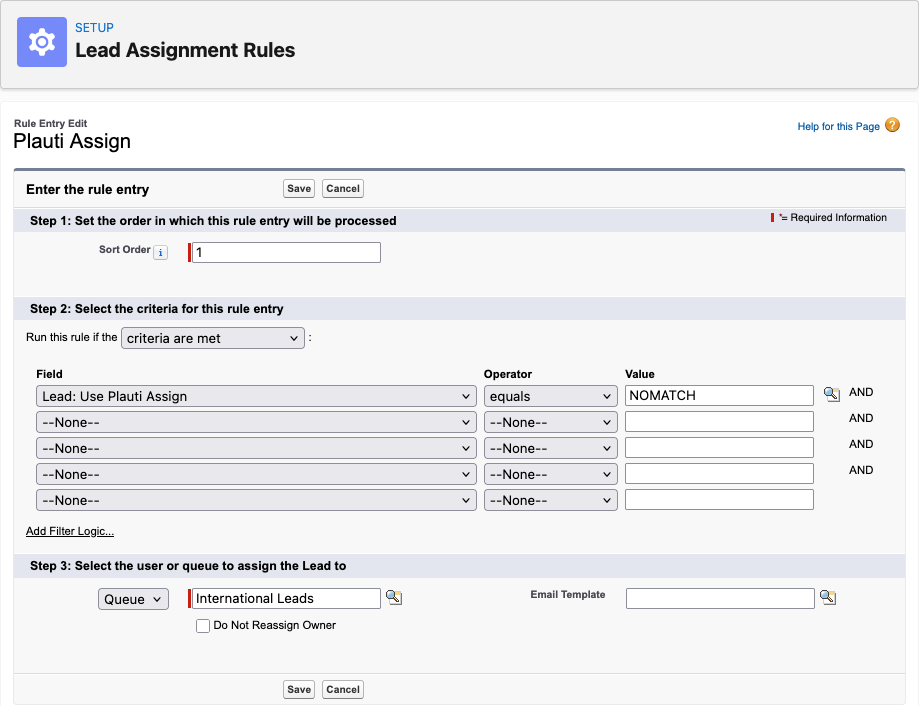Click the top Save button

[x=299, y=189]
